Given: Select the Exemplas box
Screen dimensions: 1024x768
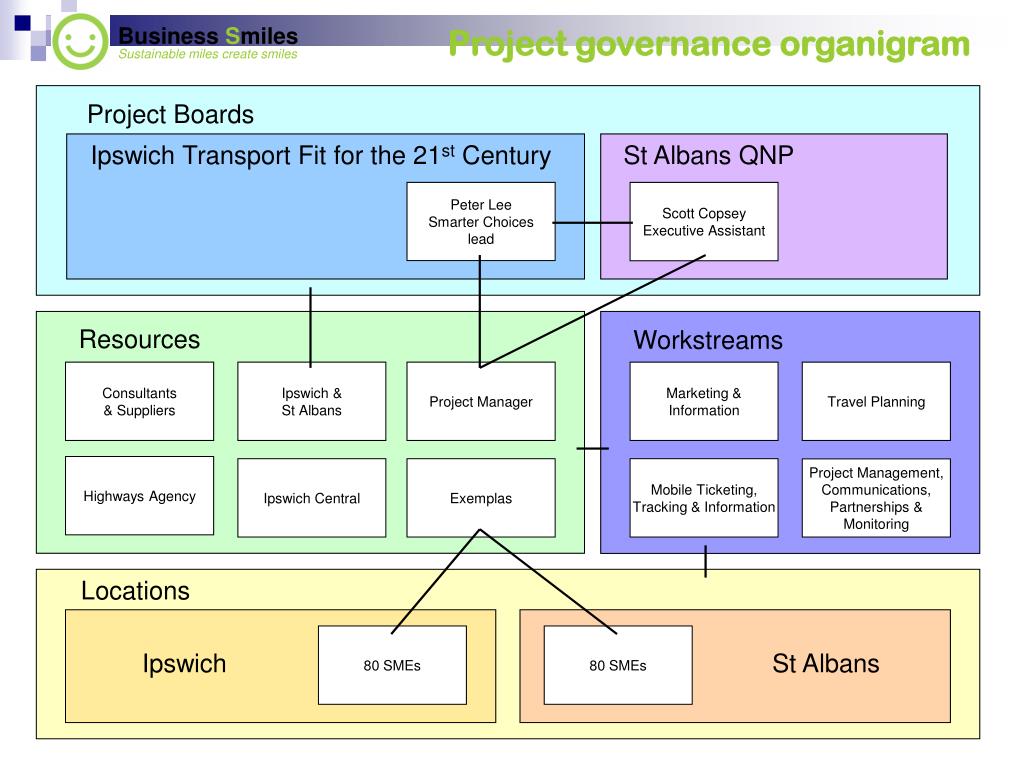Looking at the screenshot, I should click(x=481, y=498).
